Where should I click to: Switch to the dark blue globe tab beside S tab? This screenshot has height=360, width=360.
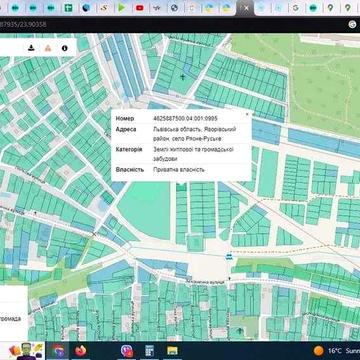click(x=86, y=8)
